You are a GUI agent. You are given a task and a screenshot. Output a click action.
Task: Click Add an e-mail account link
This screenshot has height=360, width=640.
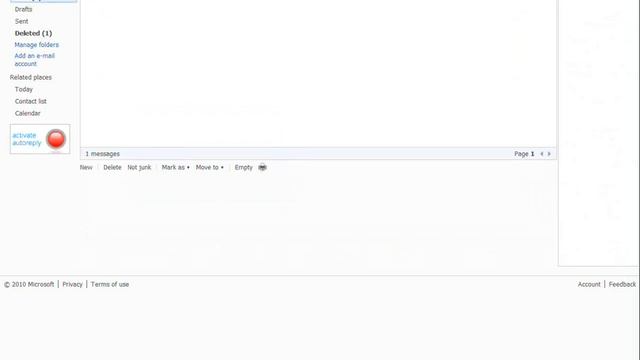click(35, 60)
